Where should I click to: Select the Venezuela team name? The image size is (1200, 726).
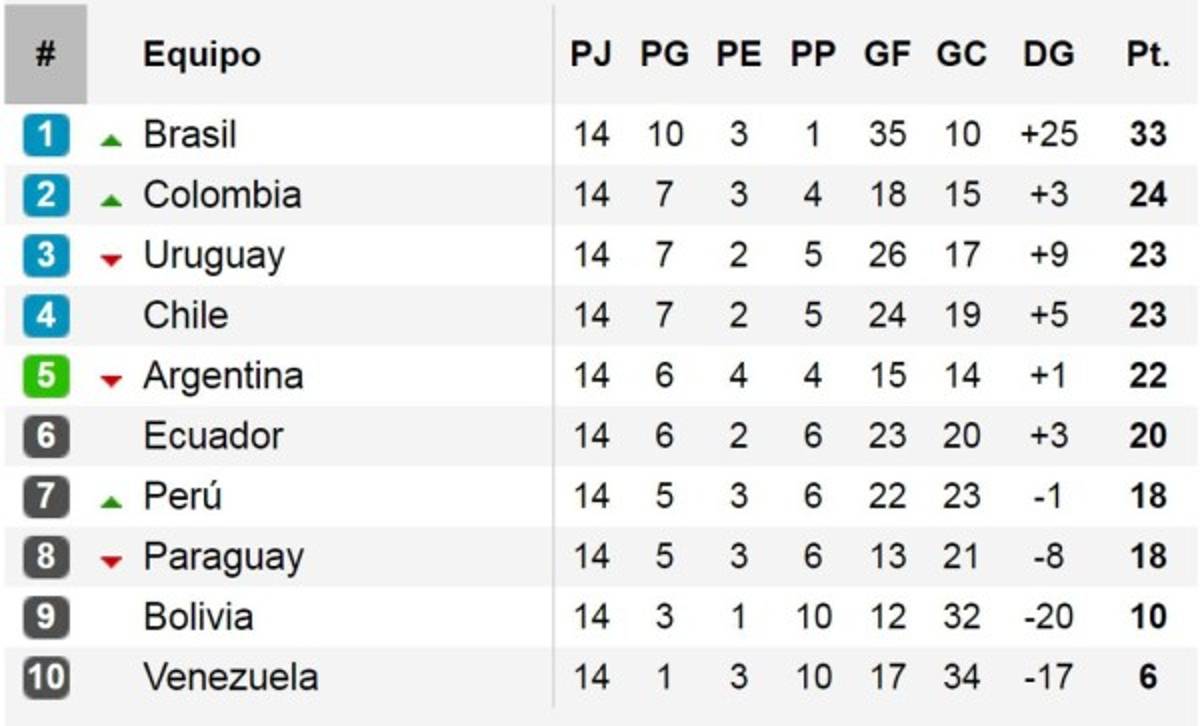click(230, 678)
